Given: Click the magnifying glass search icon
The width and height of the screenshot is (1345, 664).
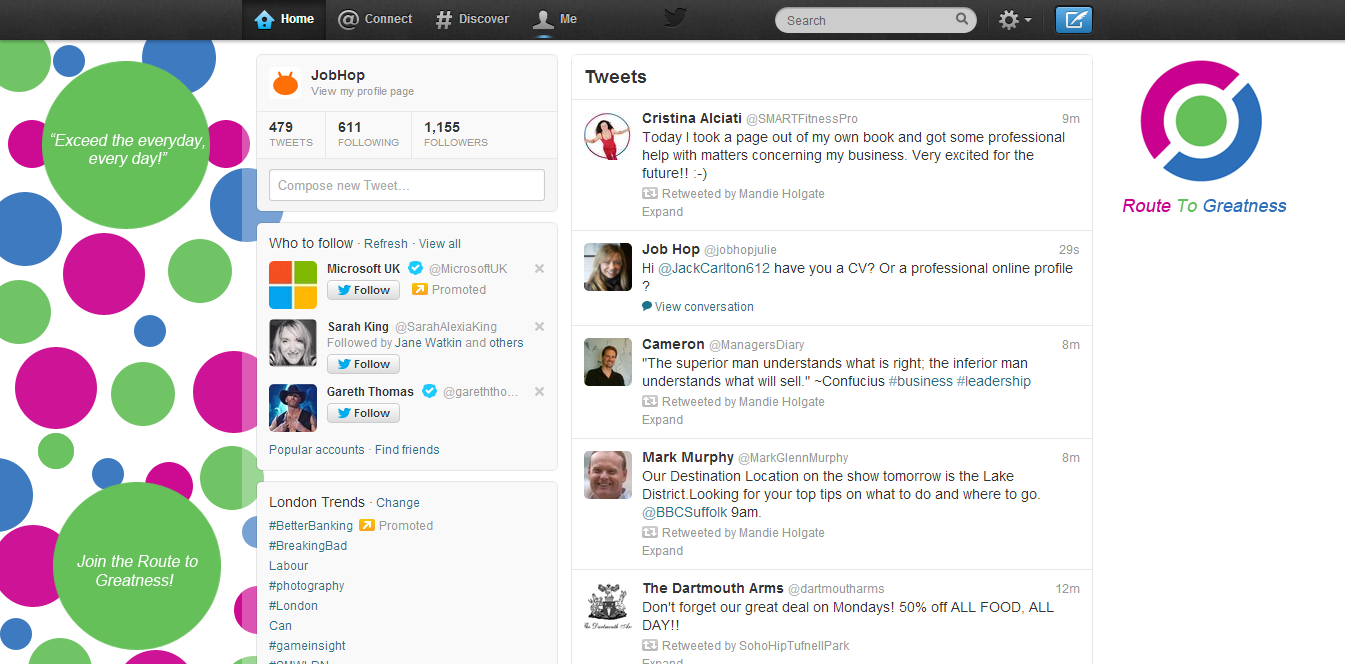Looking at the screenshot, I should point(962,19).
